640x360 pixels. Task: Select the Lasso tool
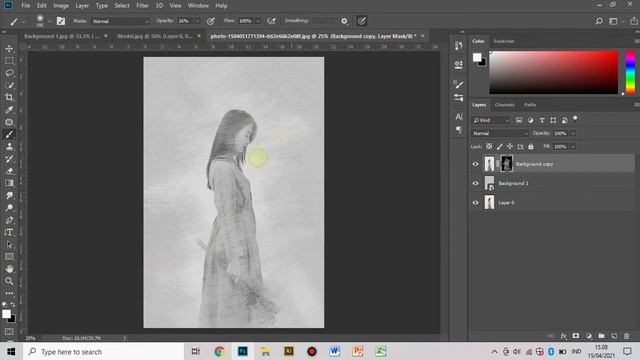[9, 73]
